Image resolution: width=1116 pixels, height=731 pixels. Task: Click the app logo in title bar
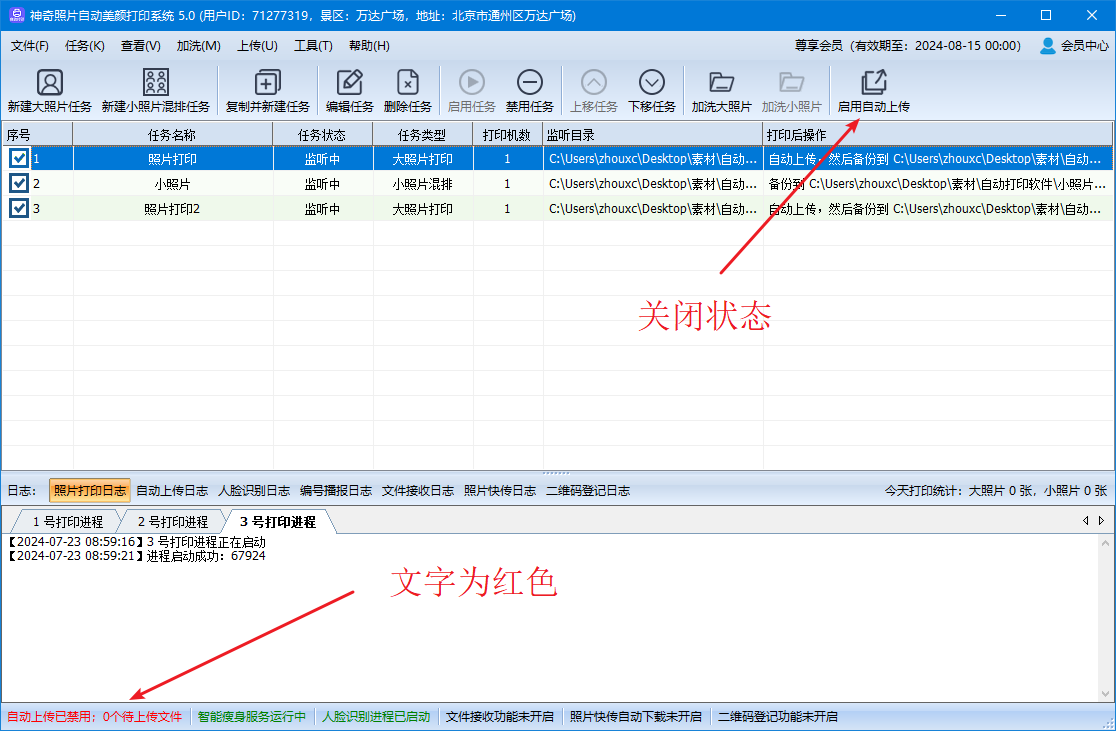point(16,15)
